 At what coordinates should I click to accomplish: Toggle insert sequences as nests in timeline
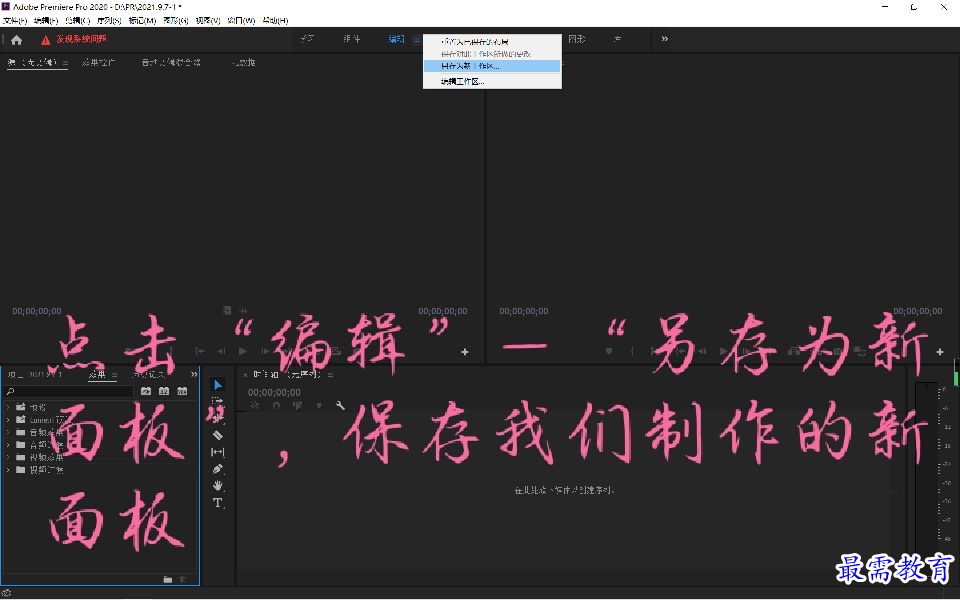[255, 405]
